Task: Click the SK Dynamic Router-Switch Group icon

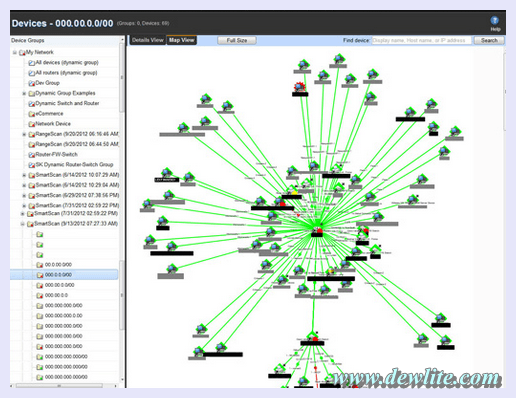Action: click(x=32, y=165)
